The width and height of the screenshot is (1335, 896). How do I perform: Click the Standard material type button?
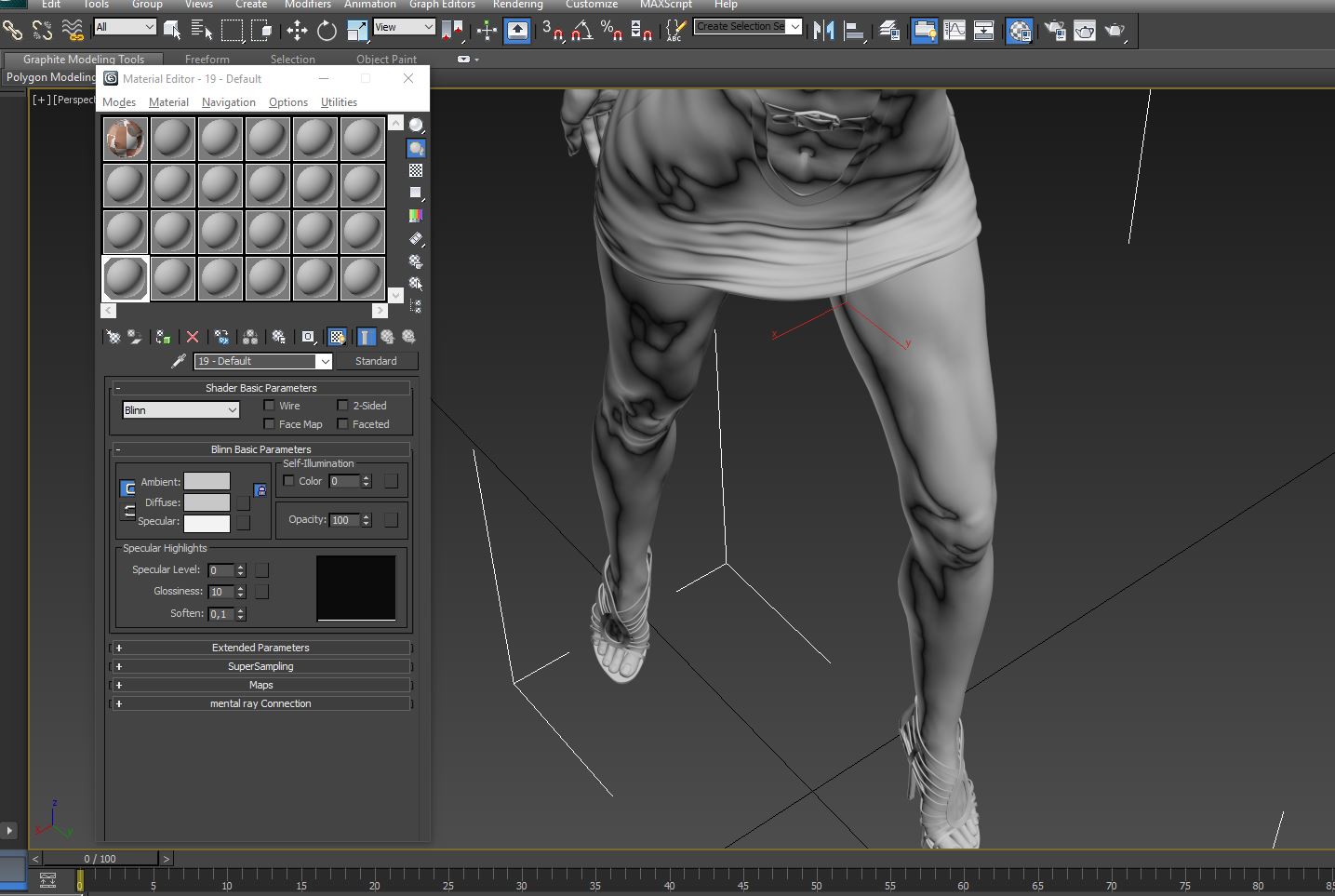point(376,361)
